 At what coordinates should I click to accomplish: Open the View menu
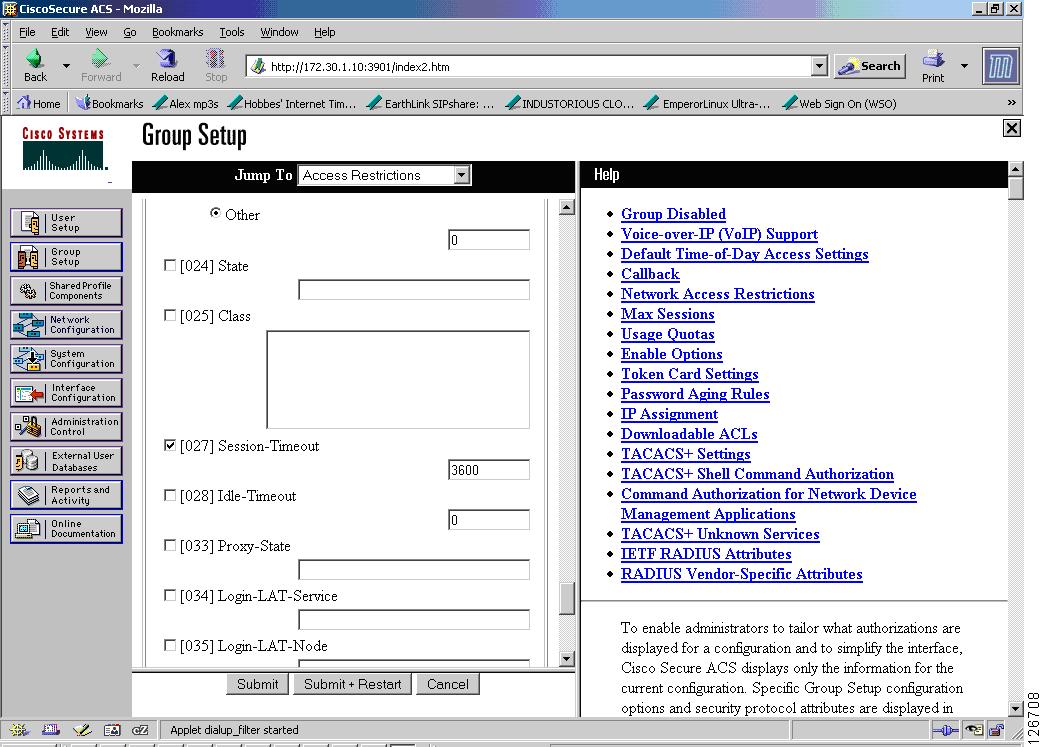click(96, 32)
